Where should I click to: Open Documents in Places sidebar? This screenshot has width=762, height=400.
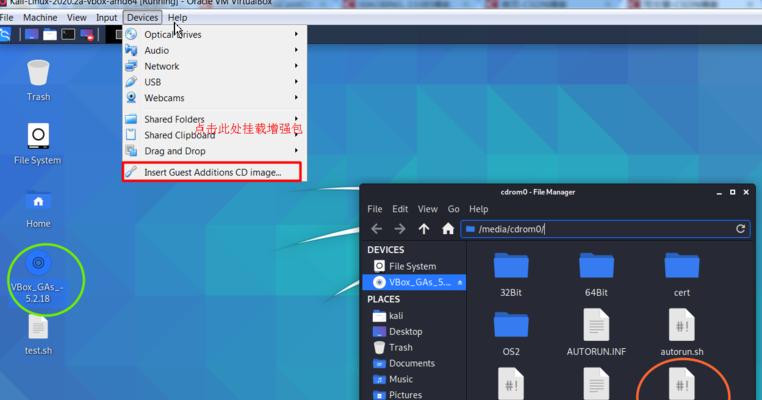point(414,363)
